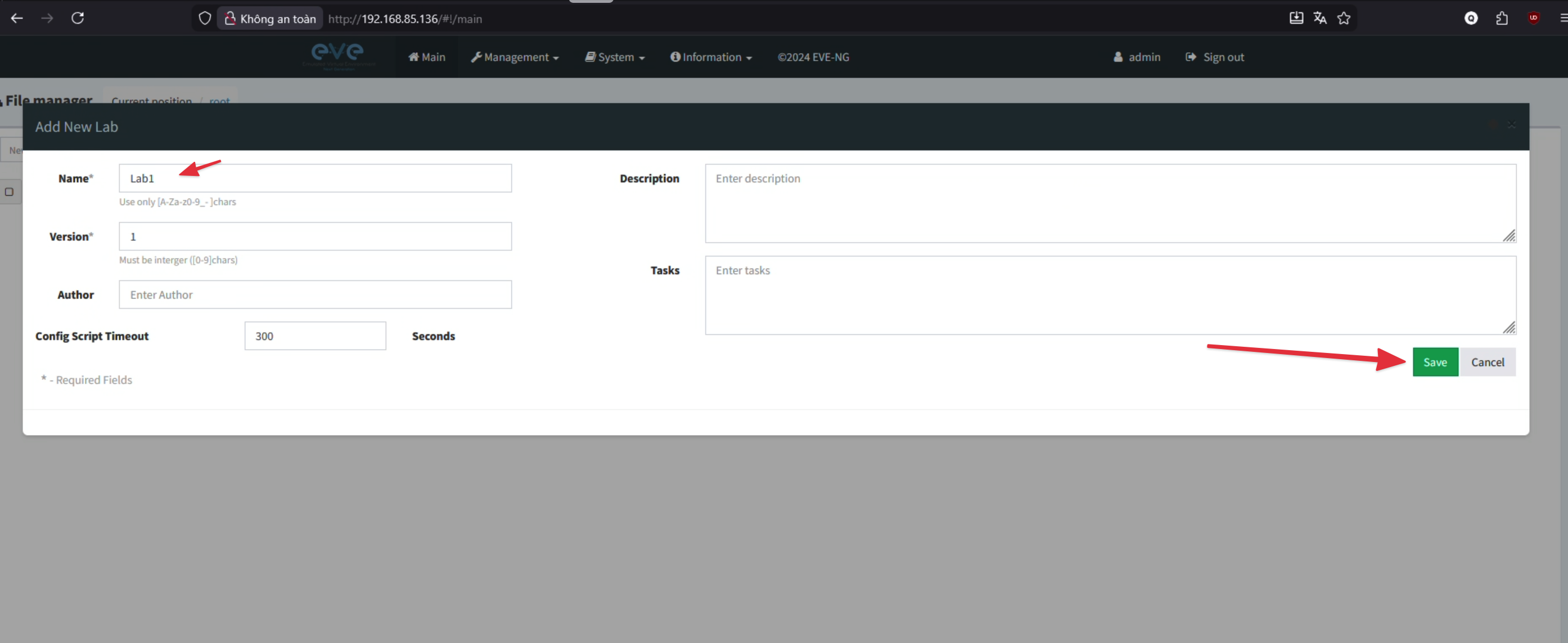Open the browser extensions puzzle icon
The height and width of the screenshot is (643, 1568).
click(x=1502, y=18)
